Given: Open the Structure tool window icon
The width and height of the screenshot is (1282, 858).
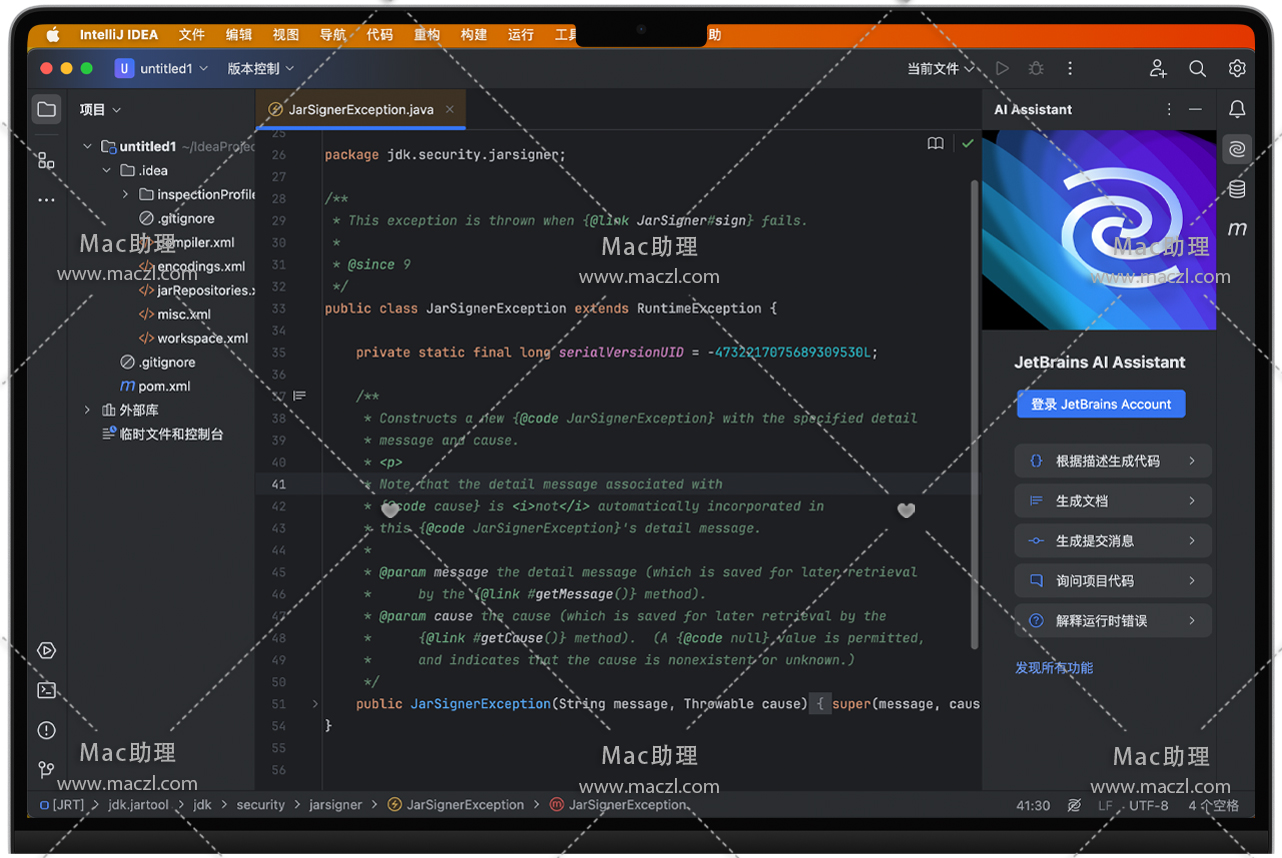Looking at the screenshot, I should [x=46, y=160].
